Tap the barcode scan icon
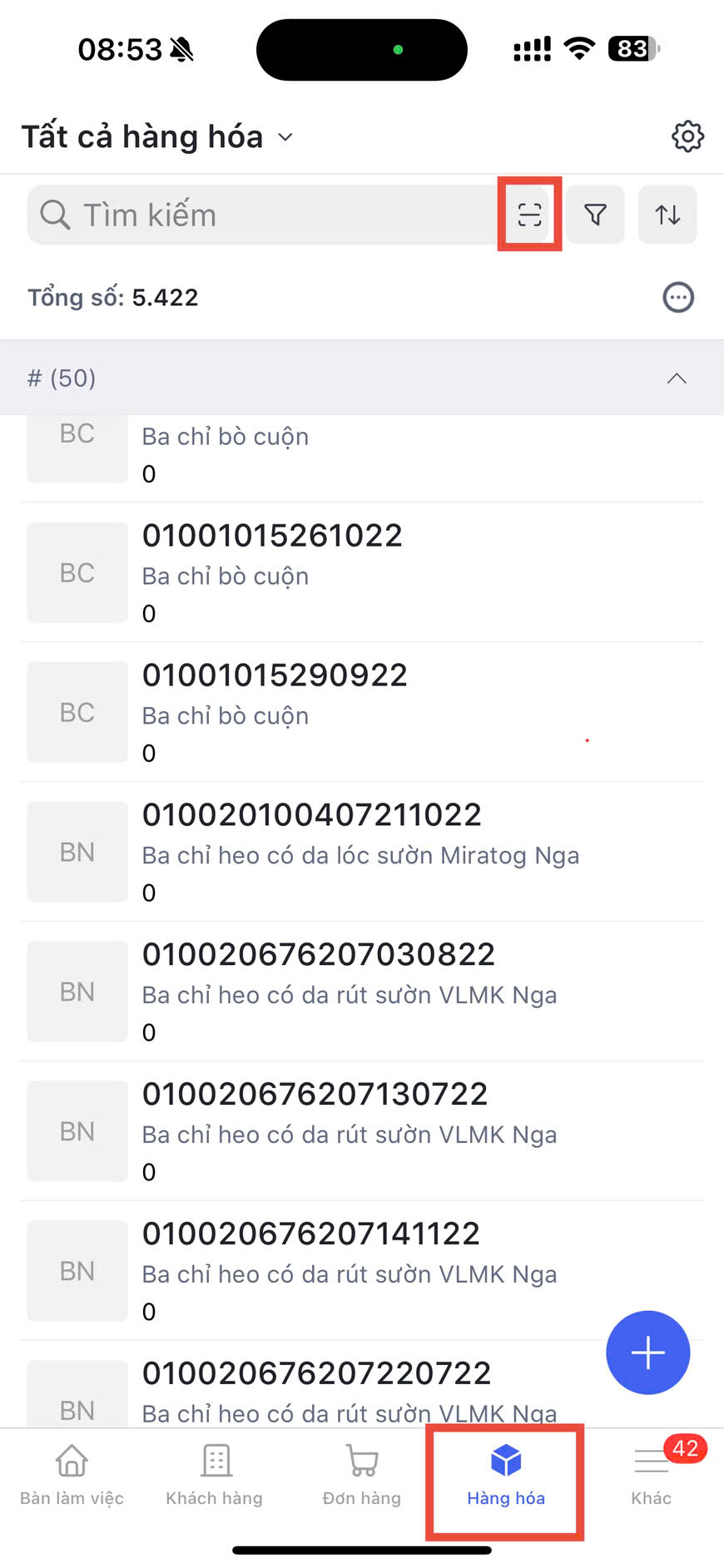 pos(529,215)
